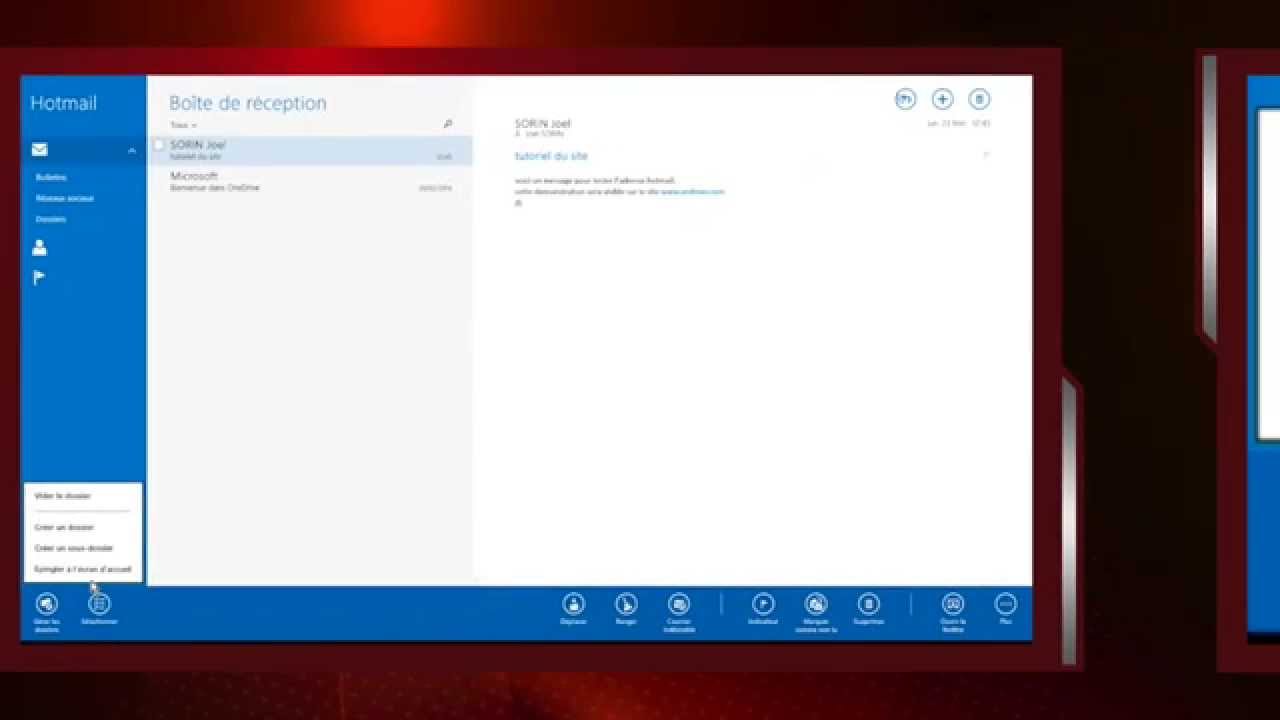Click the SORIN Joel sender name in reading pane
Screen dimensions: 1280x720
[543, 123]
